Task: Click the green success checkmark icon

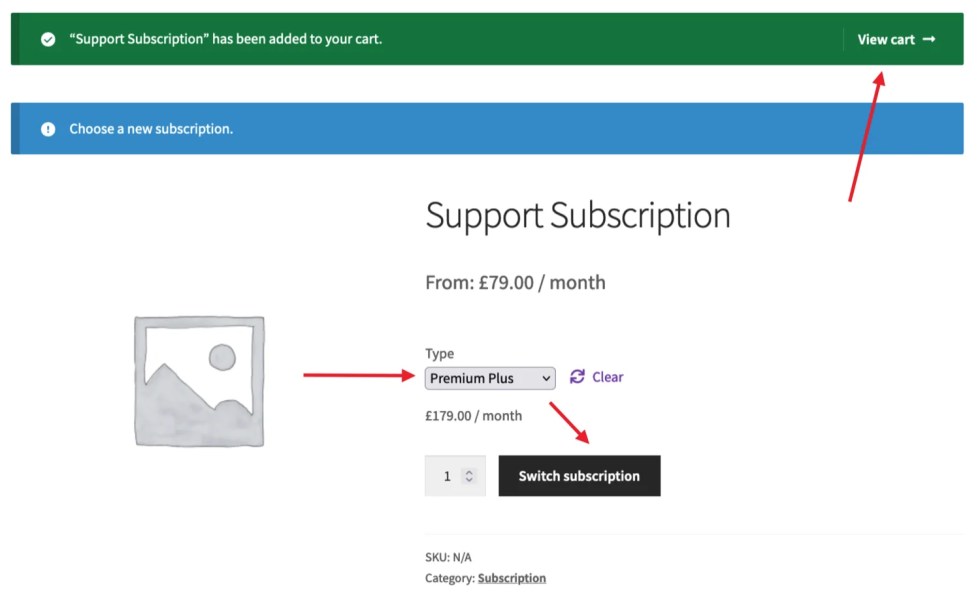Action: (47, 40)
